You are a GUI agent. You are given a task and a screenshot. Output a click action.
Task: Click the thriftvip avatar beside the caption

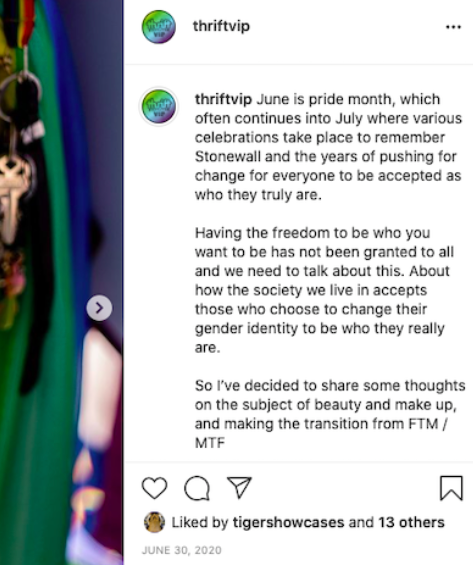(159, 107)
